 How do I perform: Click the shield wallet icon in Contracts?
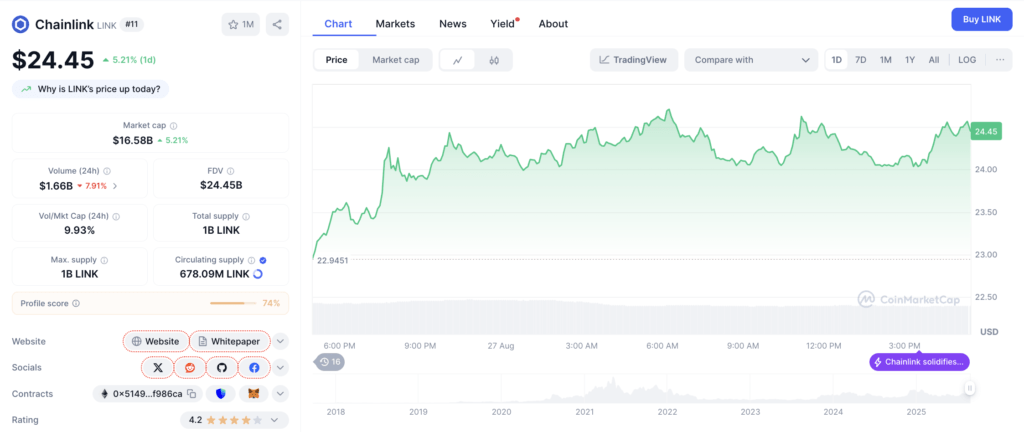tap(221, 393)
